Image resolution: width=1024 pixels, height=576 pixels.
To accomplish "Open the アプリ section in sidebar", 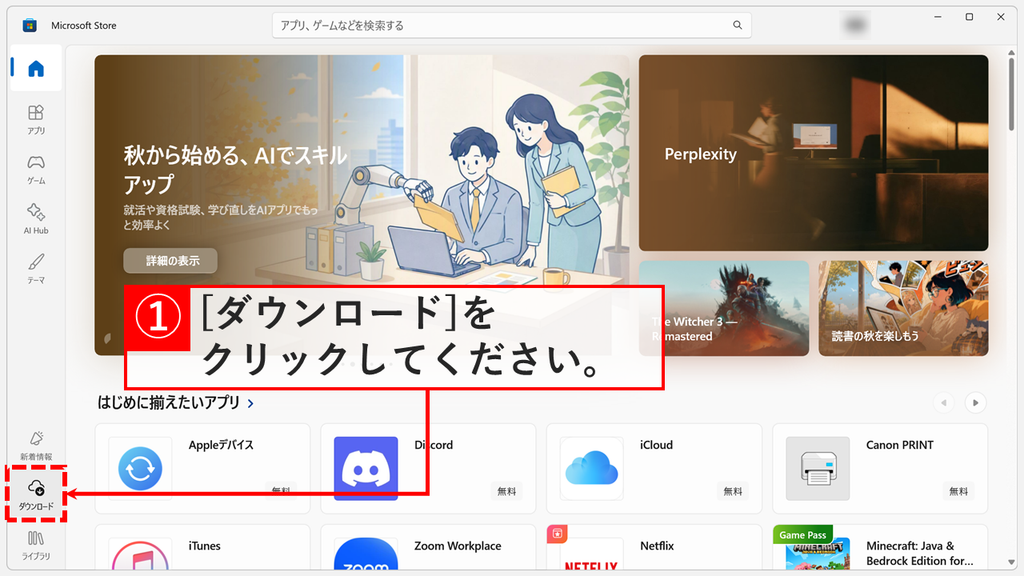I will [x=36, y=120].
